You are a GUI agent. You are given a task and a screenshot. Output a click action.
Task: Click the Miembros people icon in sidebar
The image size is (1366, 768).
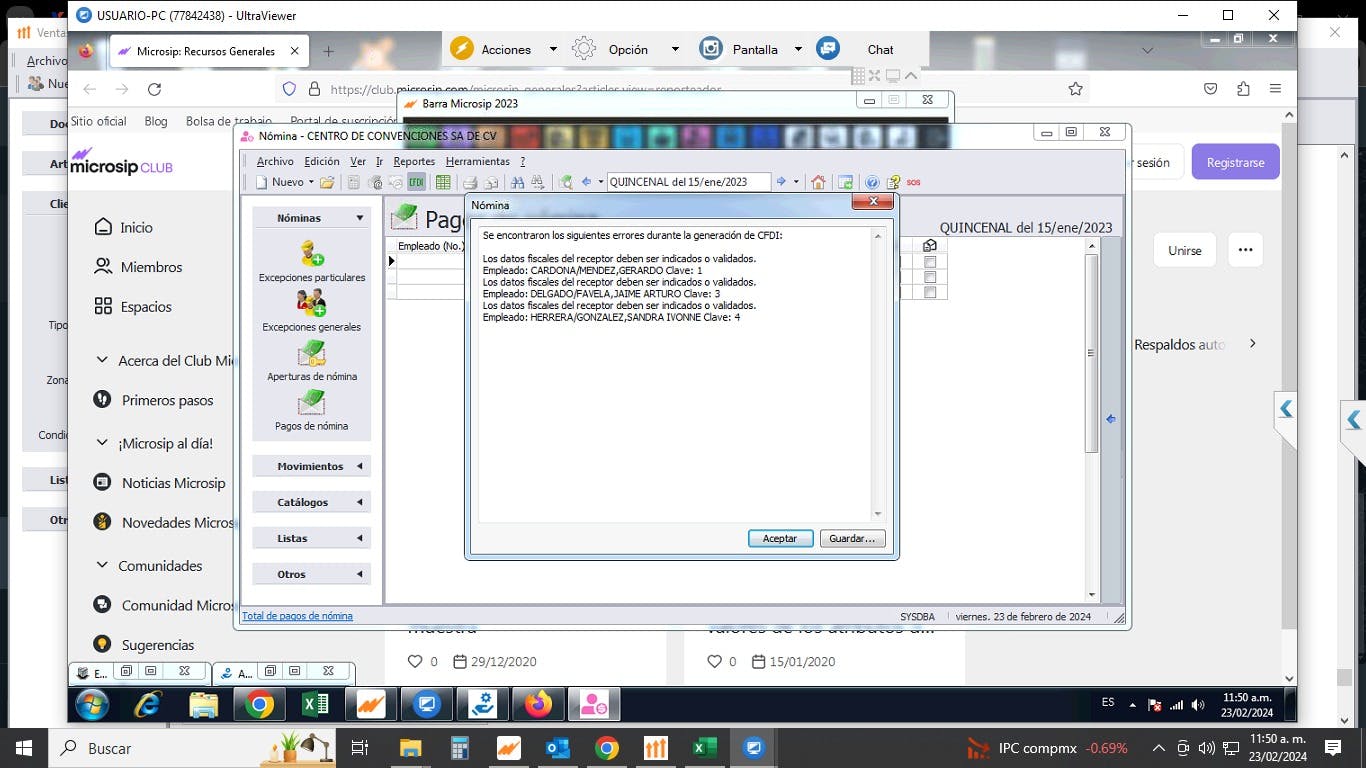(103, 267)
